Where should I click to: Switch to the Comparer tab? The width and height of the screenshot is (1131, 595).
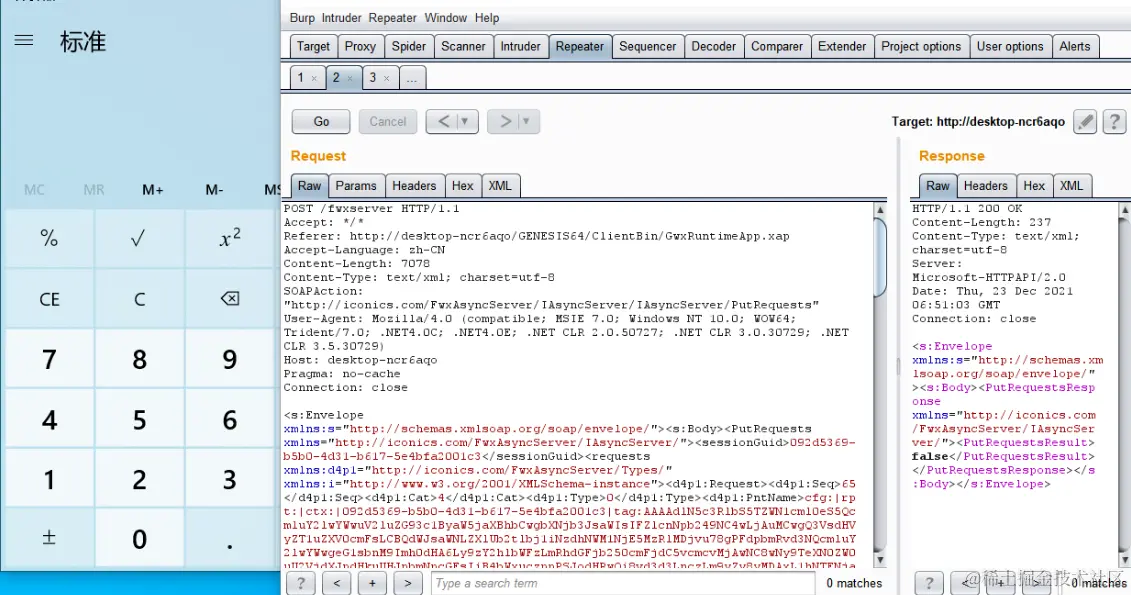pos(777,46)
